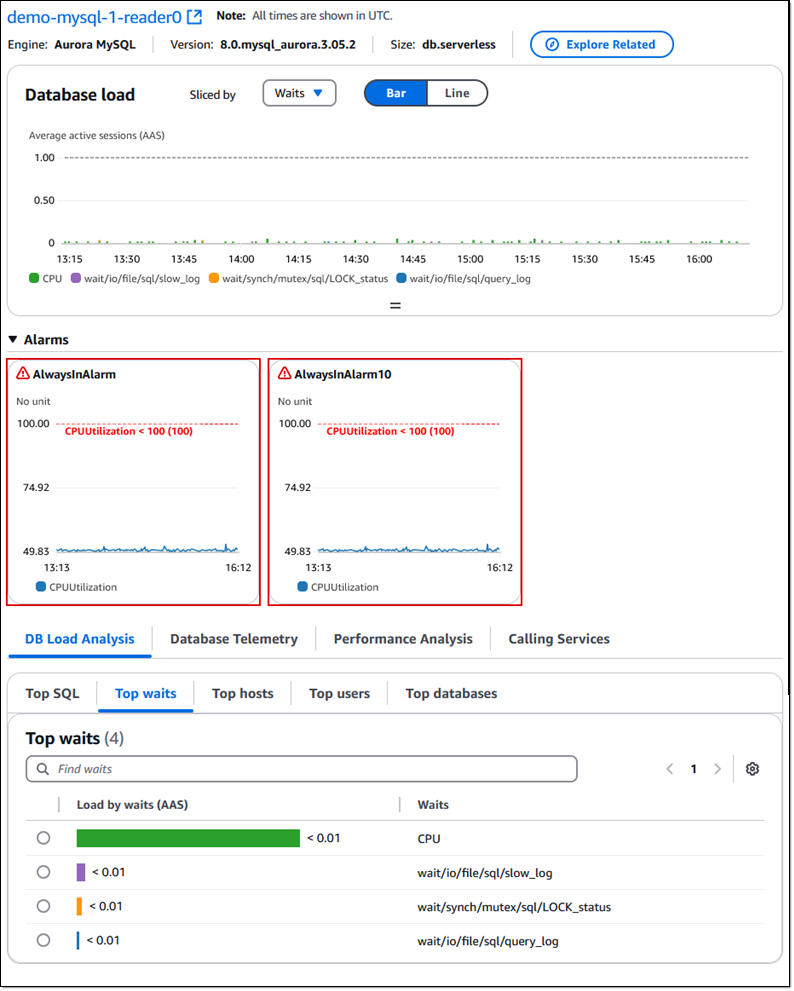Click the AlwaysInAlarm10 warning triangle icon
Screen dimensions: 794x991
tap(284, 374)
